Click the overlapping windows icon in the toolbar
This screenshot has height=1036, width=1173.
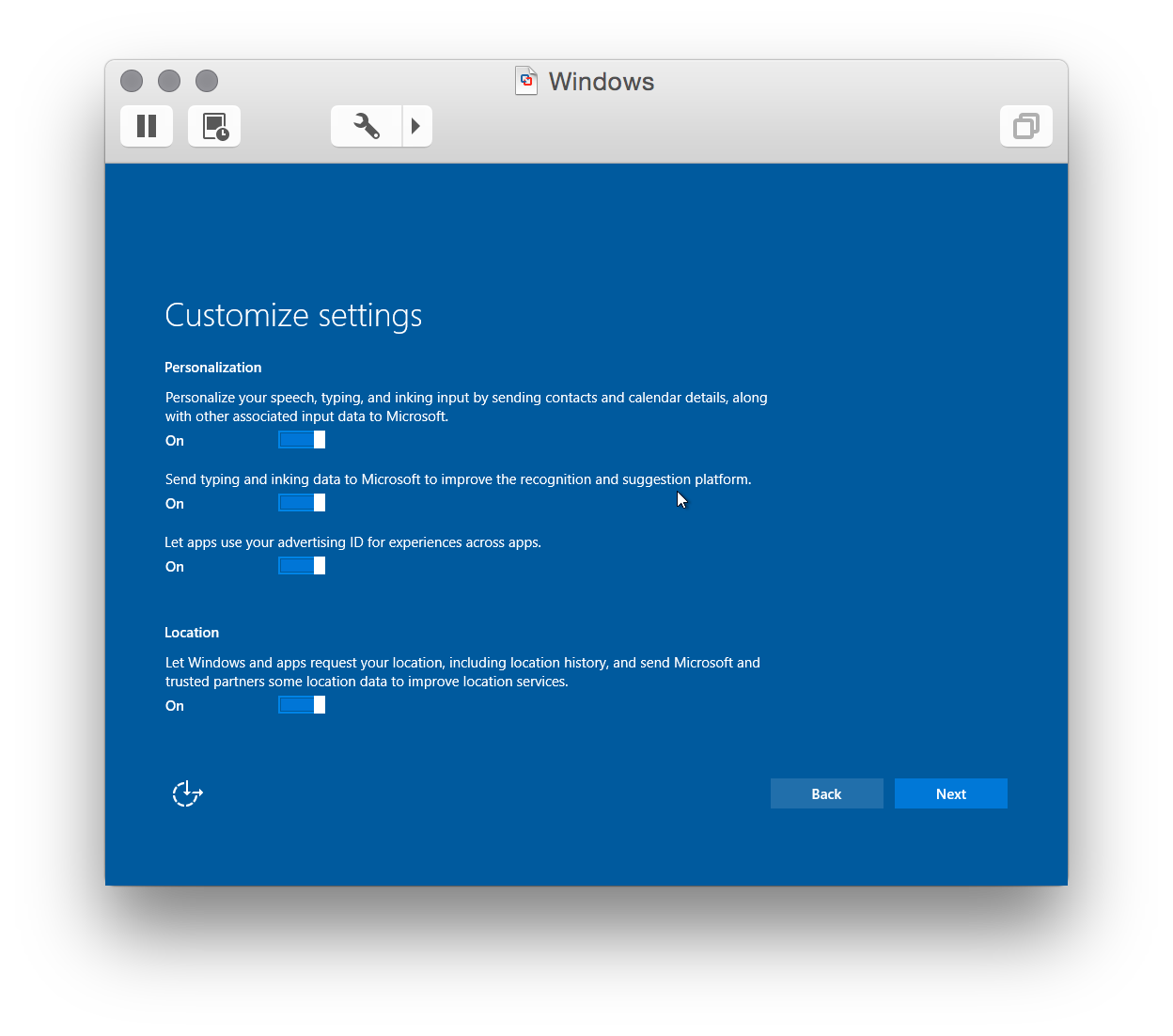click(1026, 126)
